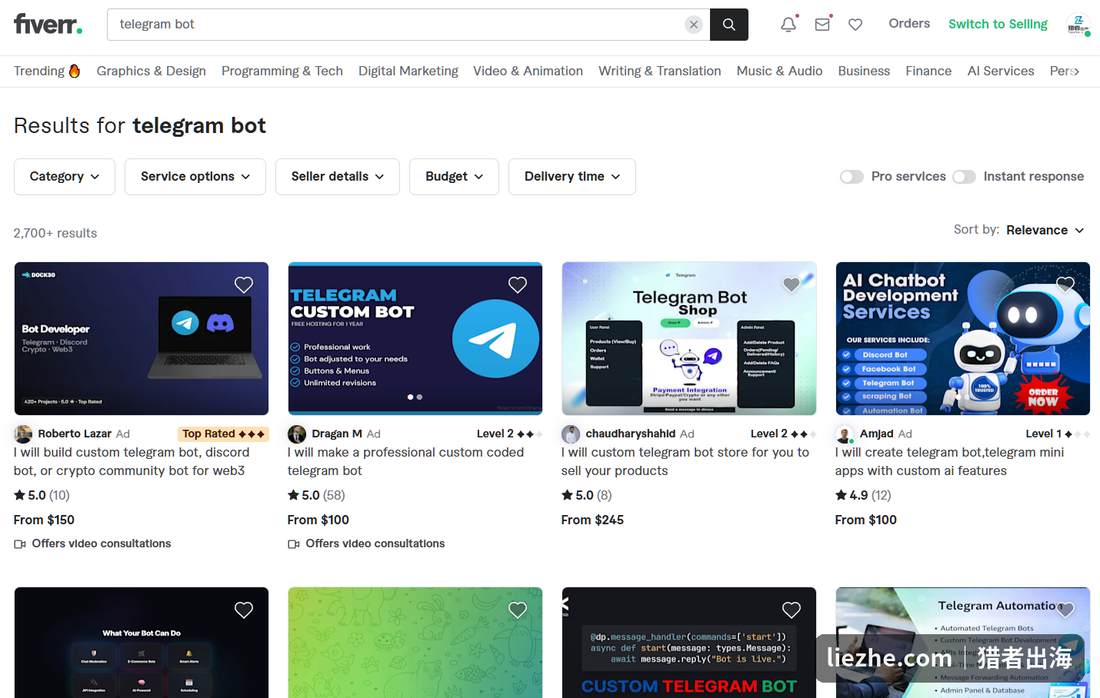Open the Delivery time filter
This screenshot has height=698, width=1100.
click(x=572, y=177)
